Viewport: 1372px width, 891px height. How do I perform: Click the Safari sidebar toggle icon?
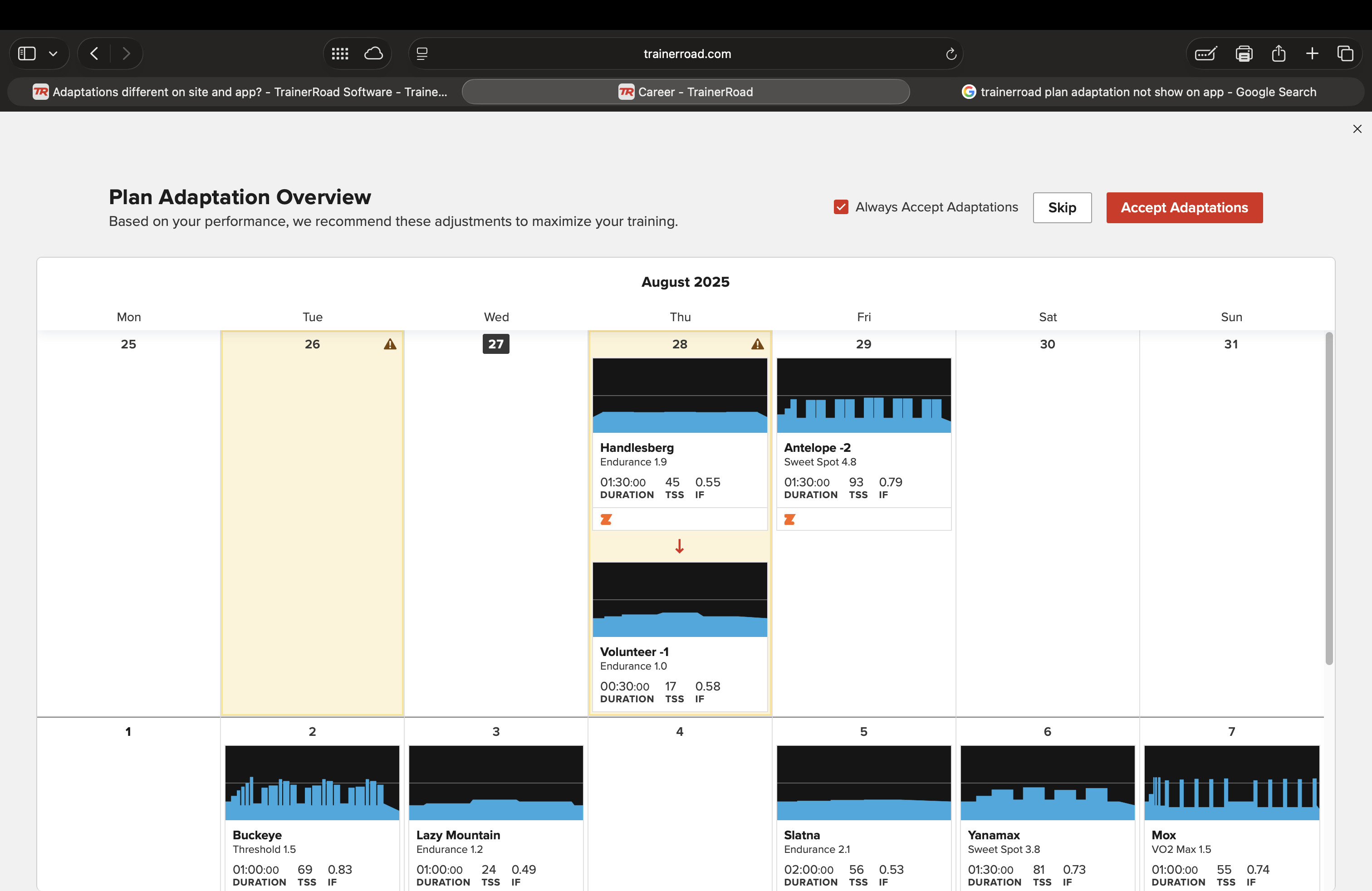[x=27, y=54]
